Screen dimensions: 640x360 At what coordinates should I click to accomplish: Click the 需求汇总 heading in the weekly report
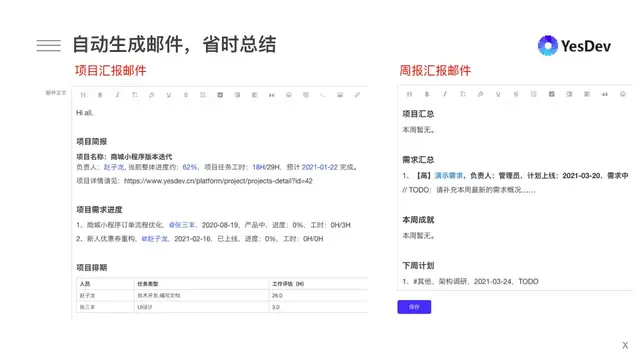pyautogui.click(x=418, y=160)
